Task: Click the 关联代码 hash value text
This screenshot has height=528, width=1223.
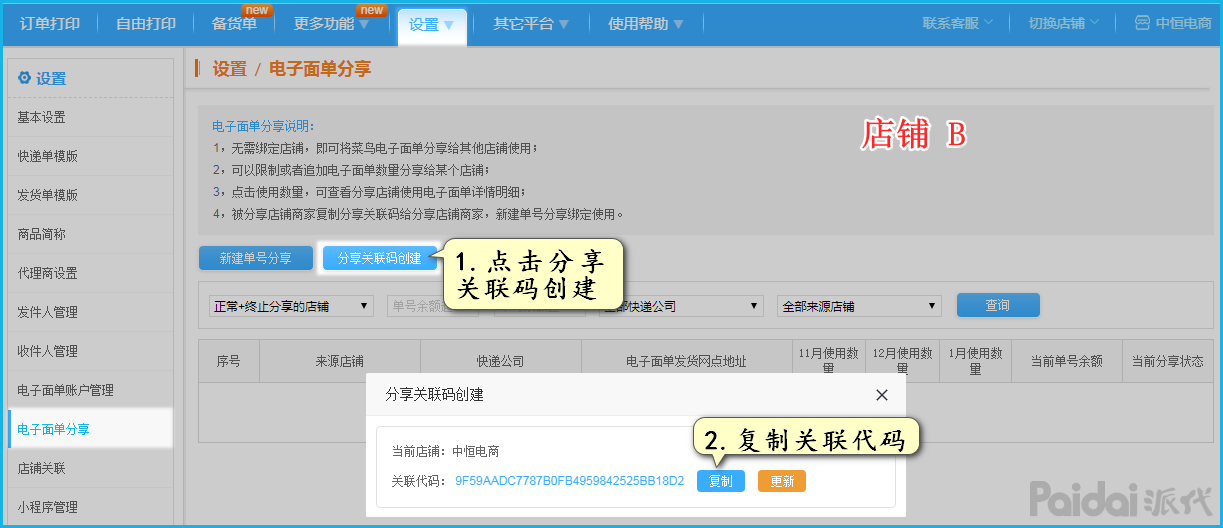Action: pyautogui.click(x=569, y=481)
